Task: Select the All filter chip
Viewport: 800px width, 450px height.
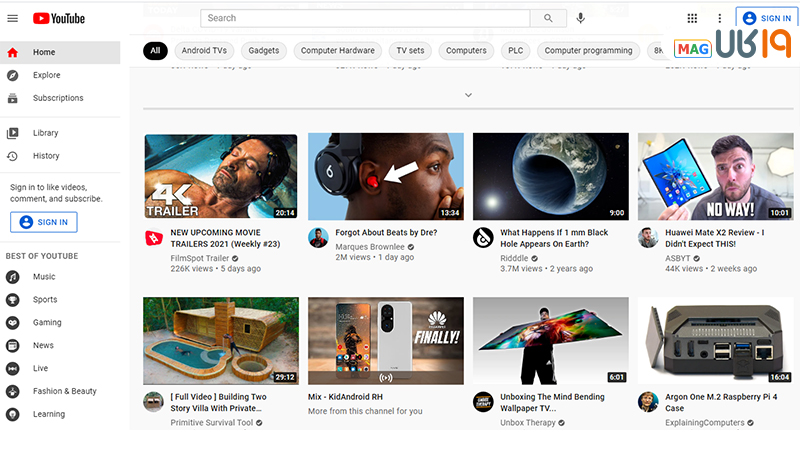Action: 155,50
